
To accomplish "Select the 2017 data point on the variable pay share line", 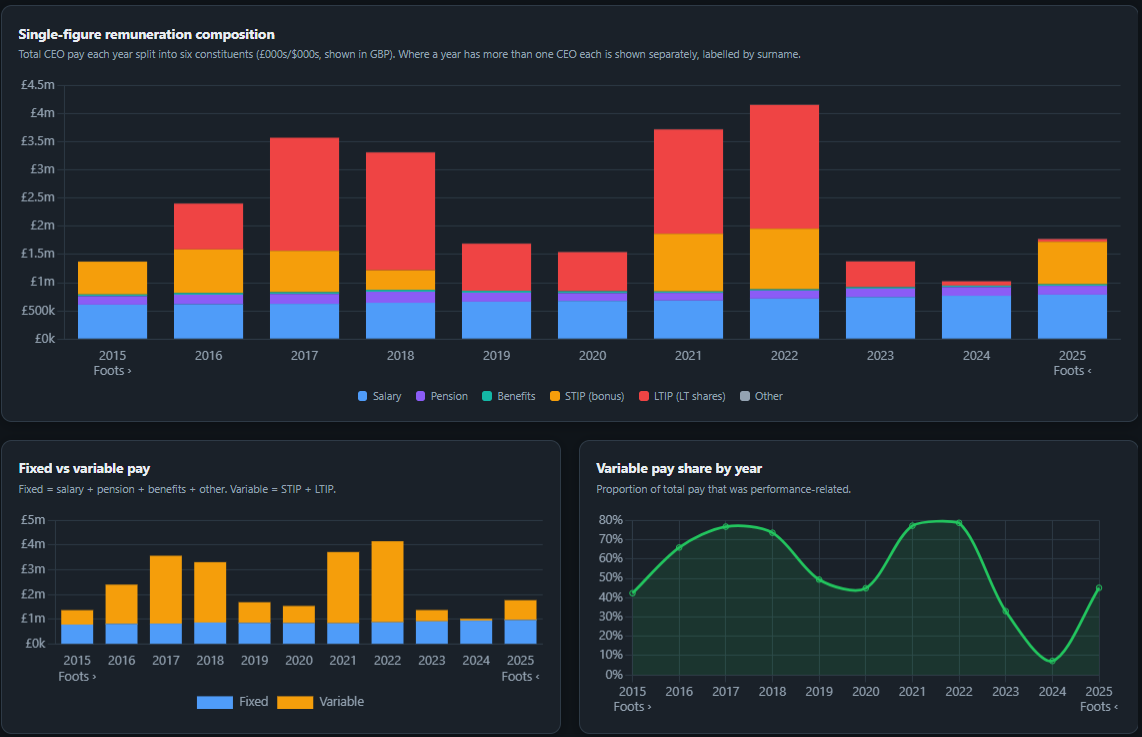I will [x=725, y=527].
